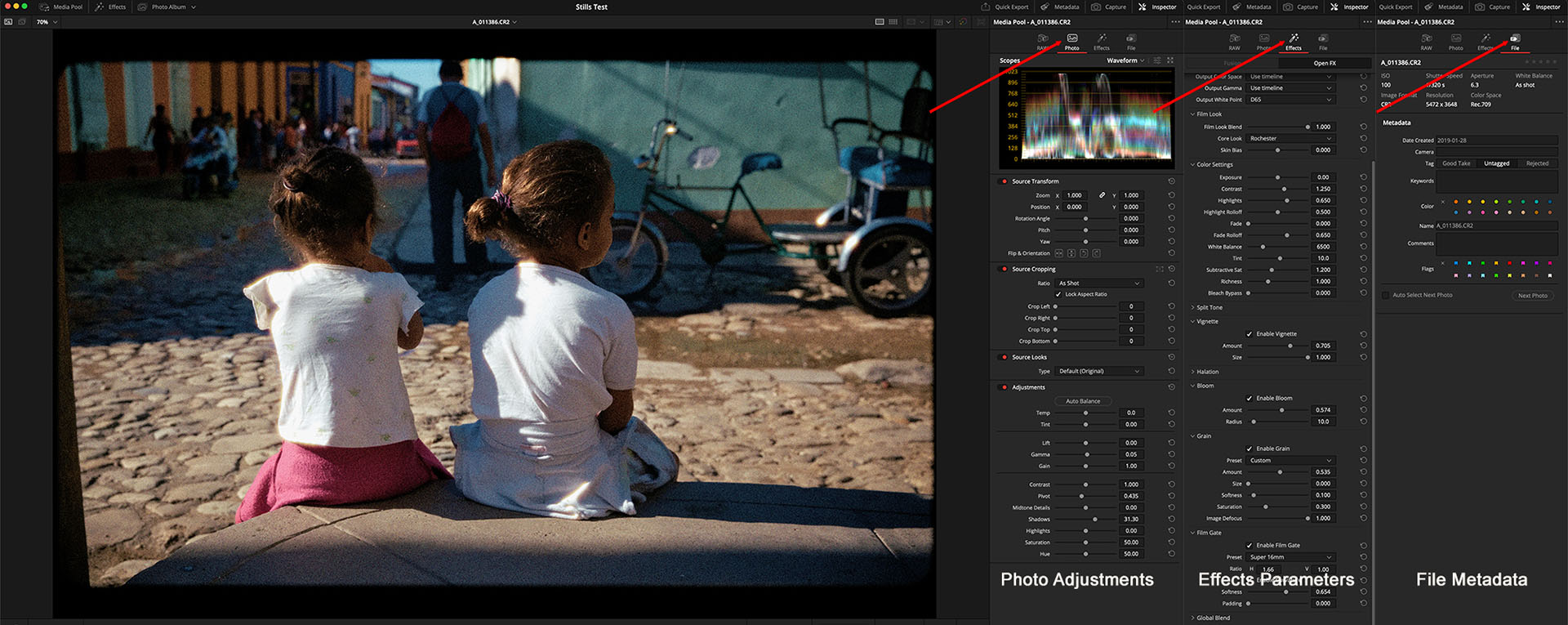Reset the Rotation Angle value

pos(1171,218)
